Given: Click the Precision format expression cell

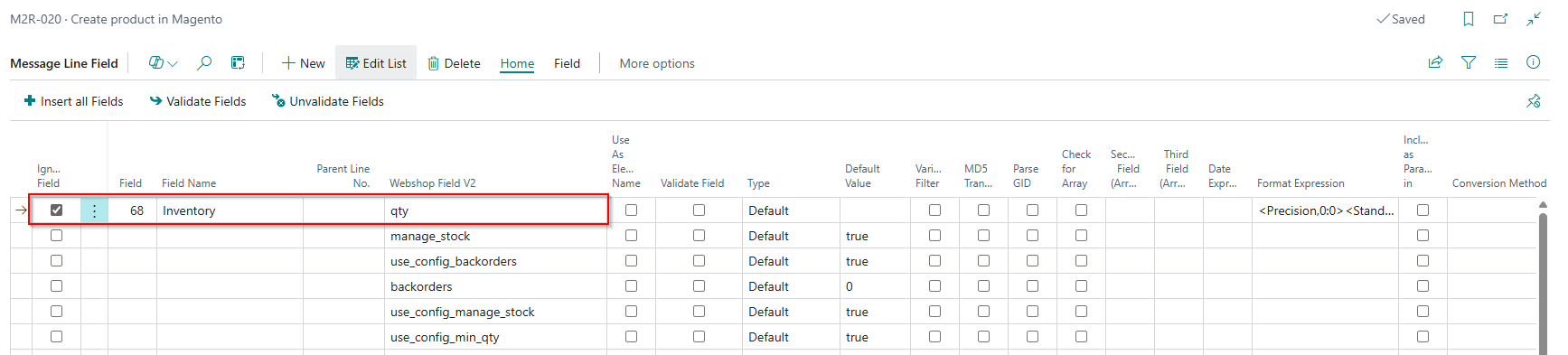Looking at the screenshot, I should pos(1325,210).
